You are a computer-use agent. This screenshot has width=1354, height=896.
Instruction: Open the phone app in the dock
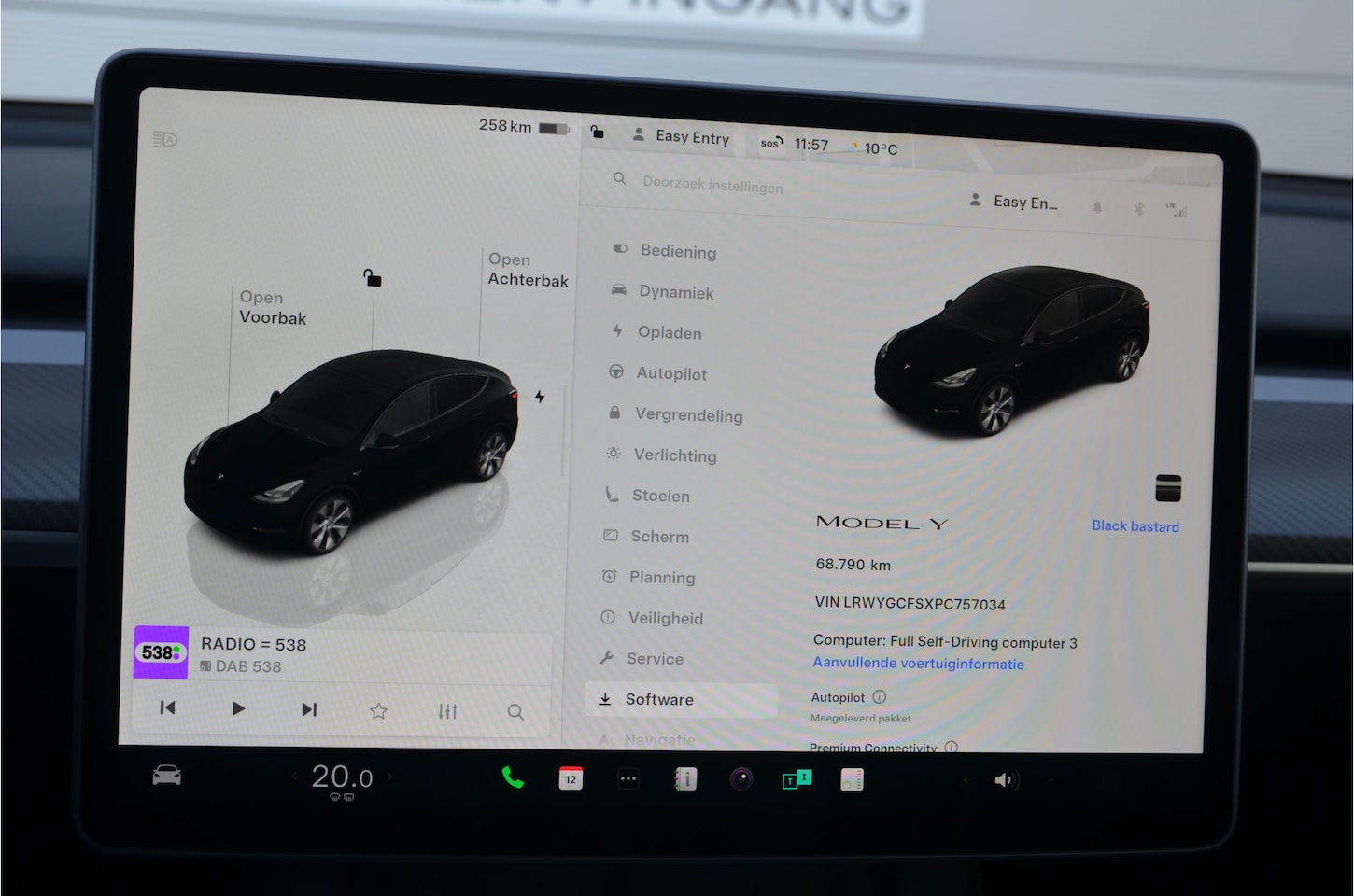pos(513,777)
